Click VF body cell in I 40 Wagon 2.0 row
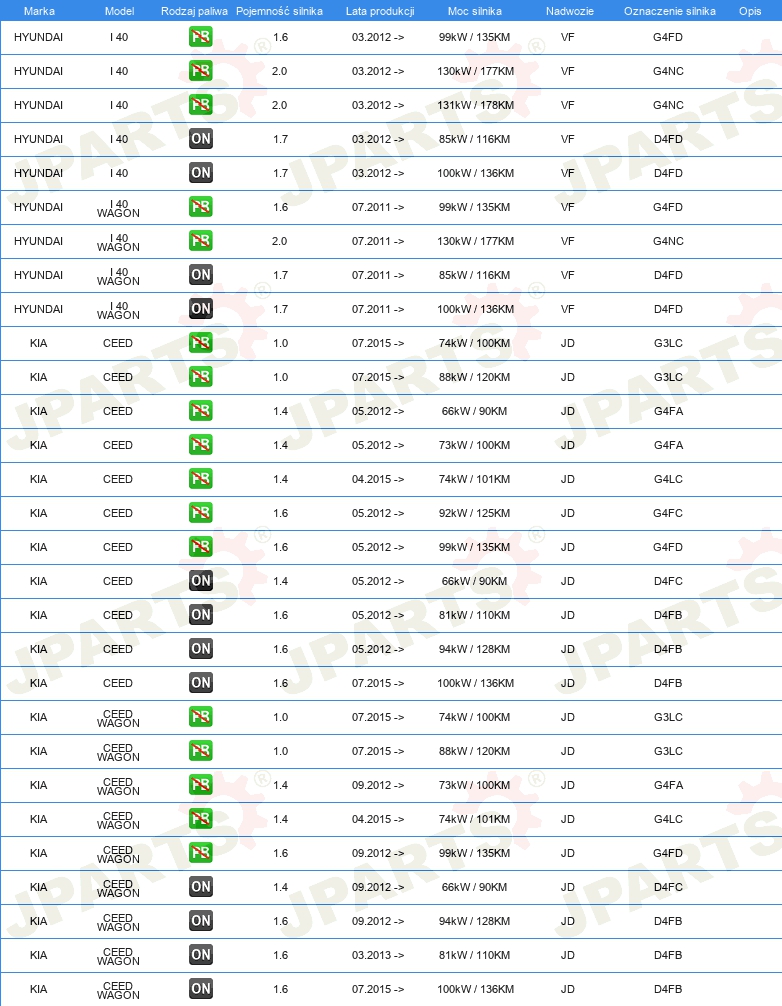782x1006 pixels. (567, 241)
